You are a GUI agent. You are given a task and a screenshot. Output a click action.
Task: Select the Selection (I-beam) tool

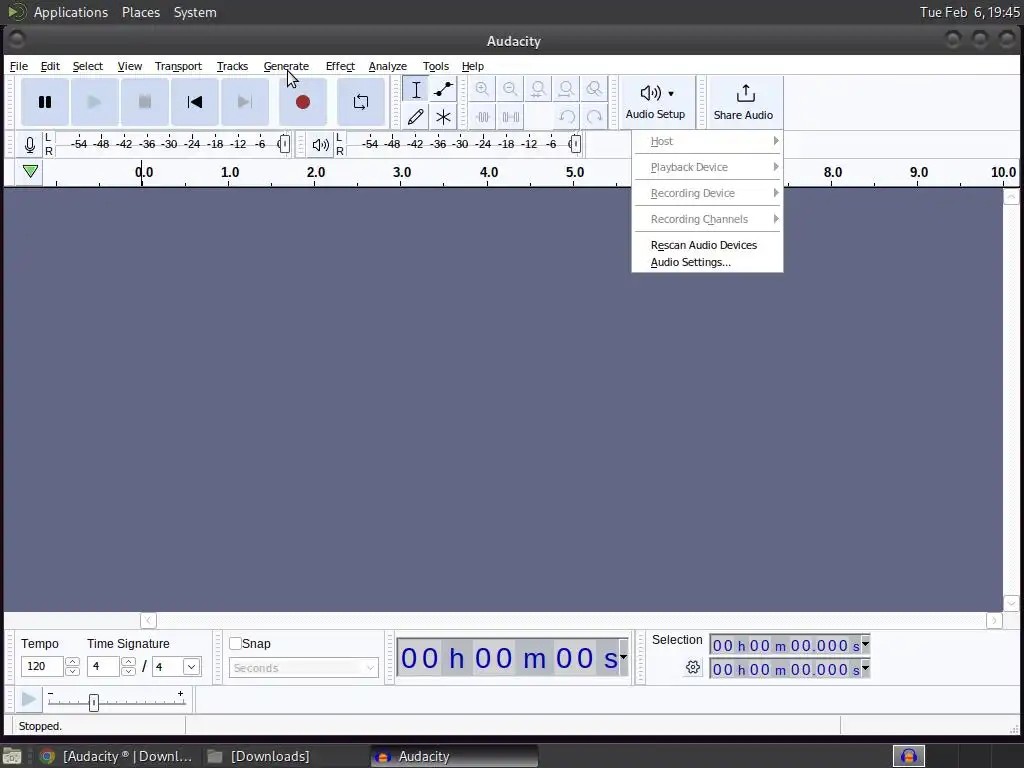coord(415,89)
